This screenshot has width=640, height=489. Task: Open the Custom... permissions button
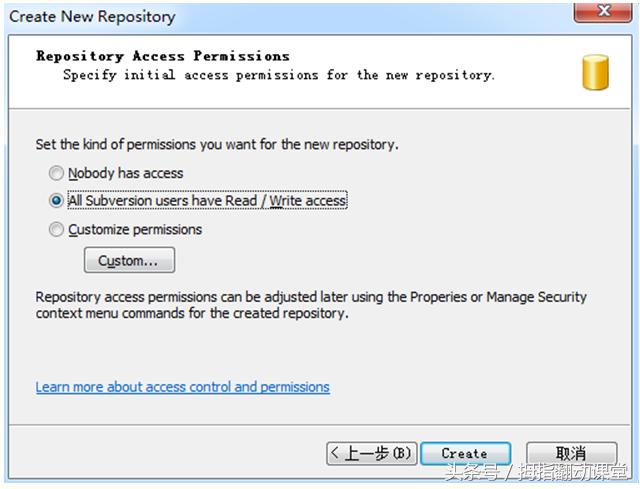click(129, 261)
